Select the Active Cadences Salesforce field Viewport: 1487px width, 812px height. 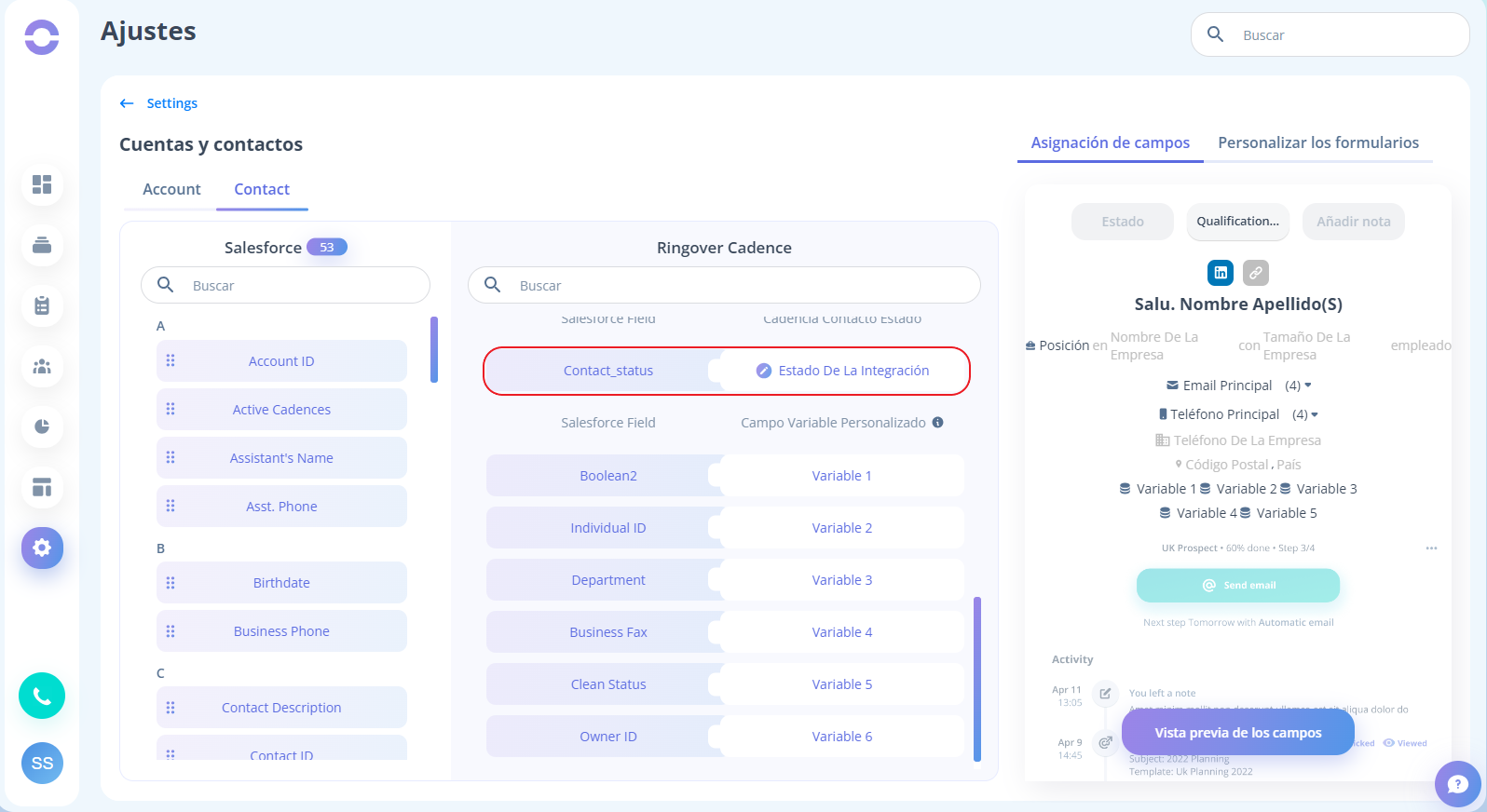point(281,410)
